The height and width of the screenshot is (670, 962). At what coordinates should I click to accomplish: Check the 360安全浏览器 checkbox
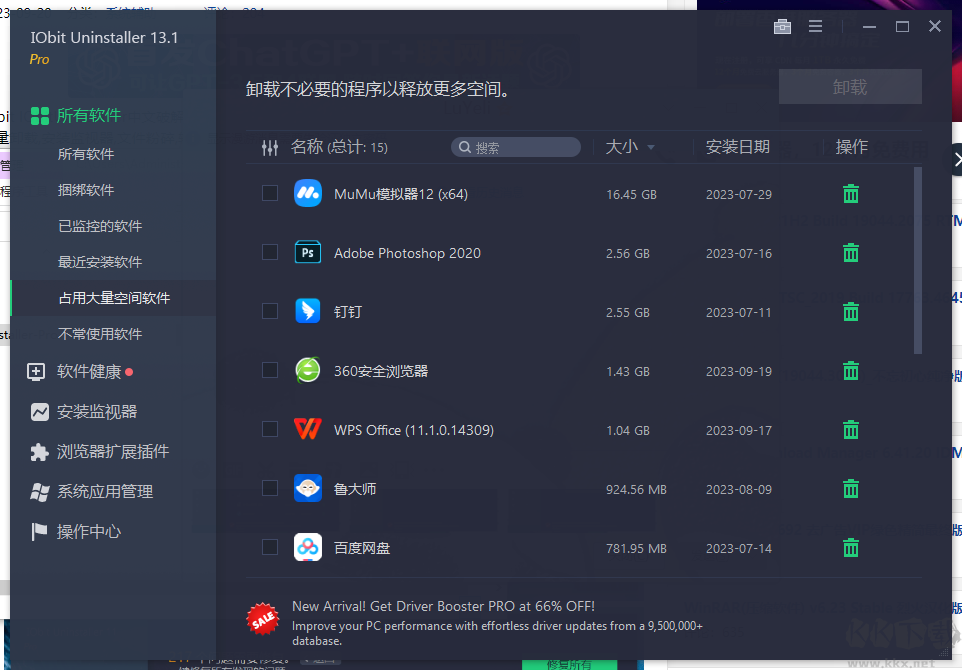(270, 370)
